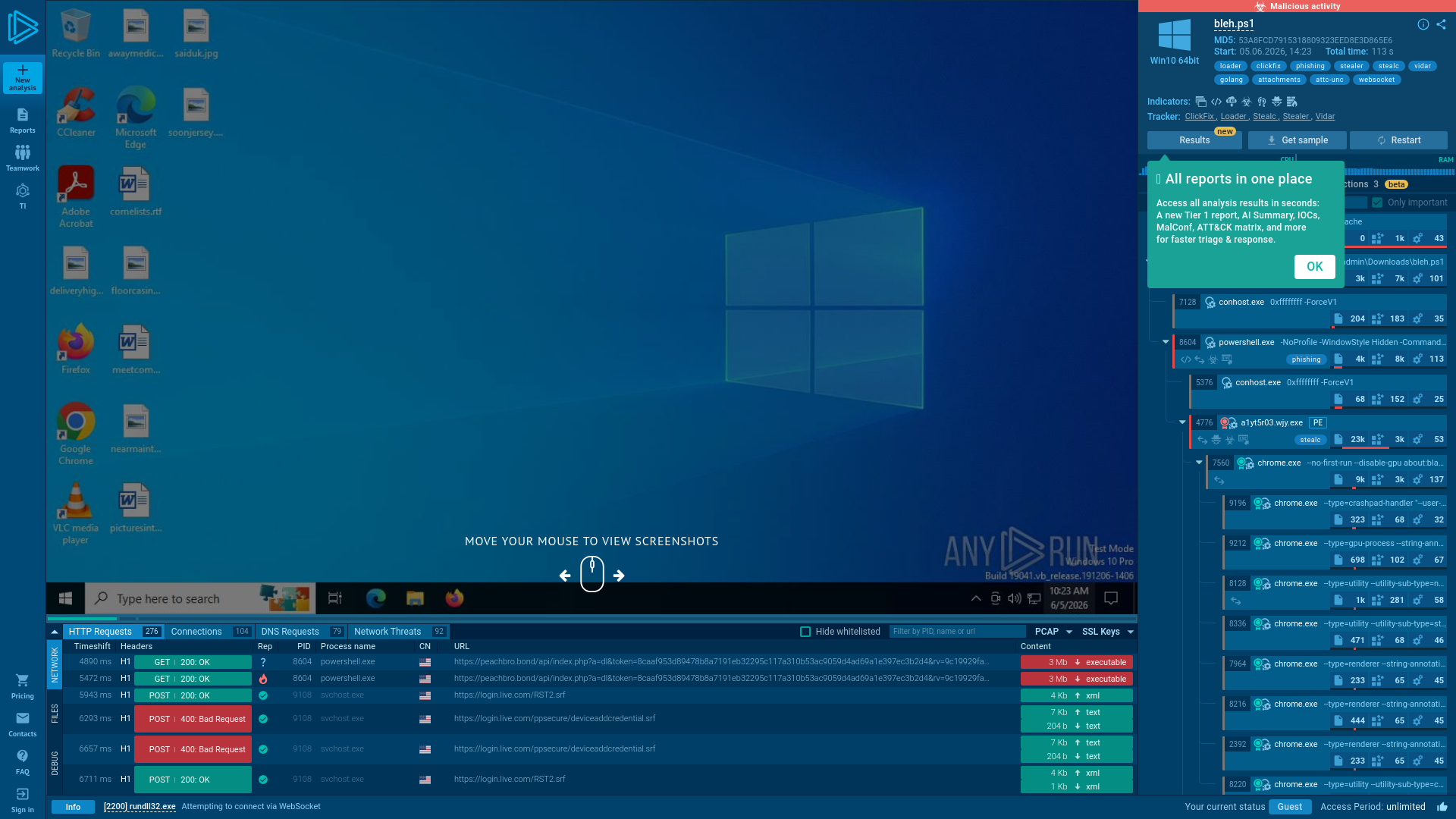Switch to the HTTP Requests tab
Image resolution: width=1456 pixels, height=819 pixels.
(114, 632)
